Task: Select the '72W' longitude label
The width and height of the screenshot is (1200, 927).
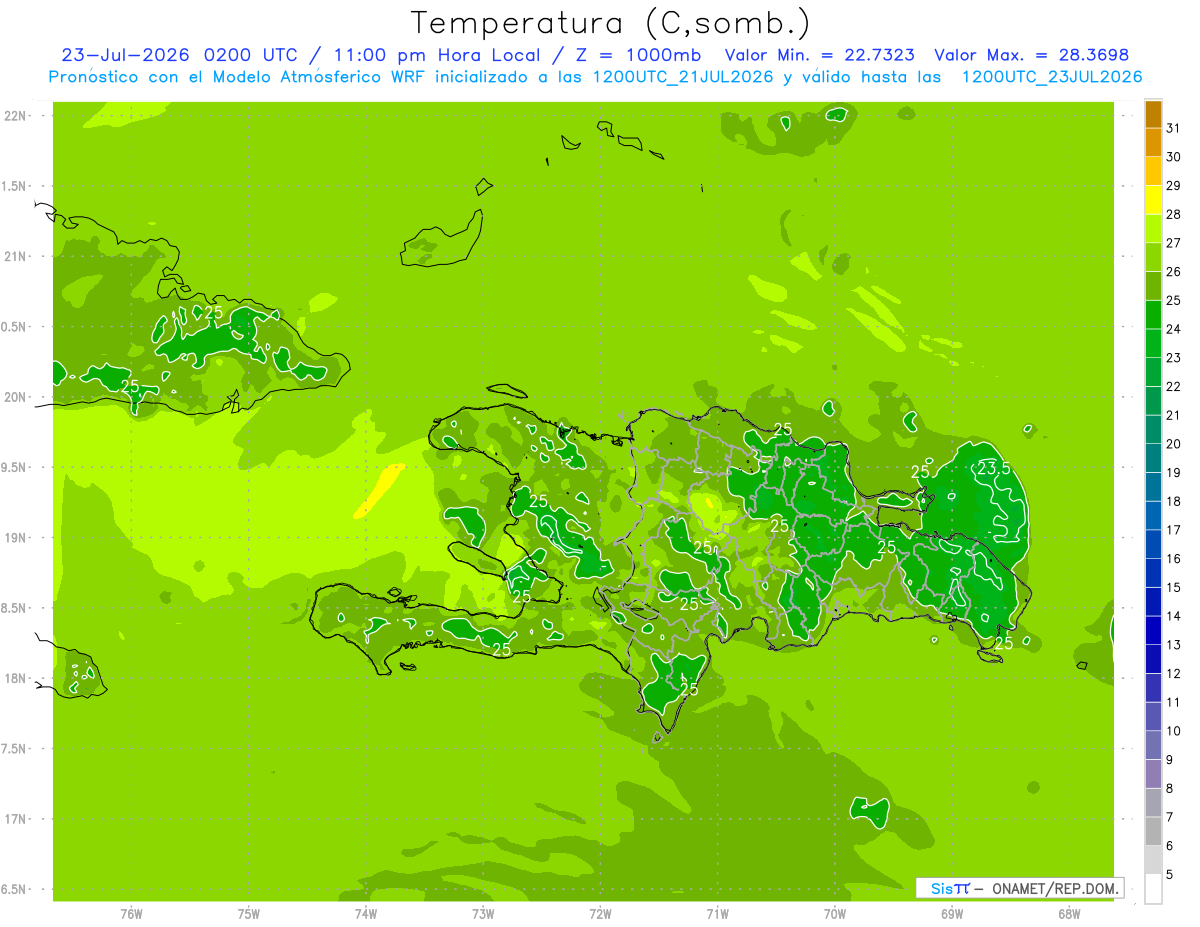Action: (600, 914)
